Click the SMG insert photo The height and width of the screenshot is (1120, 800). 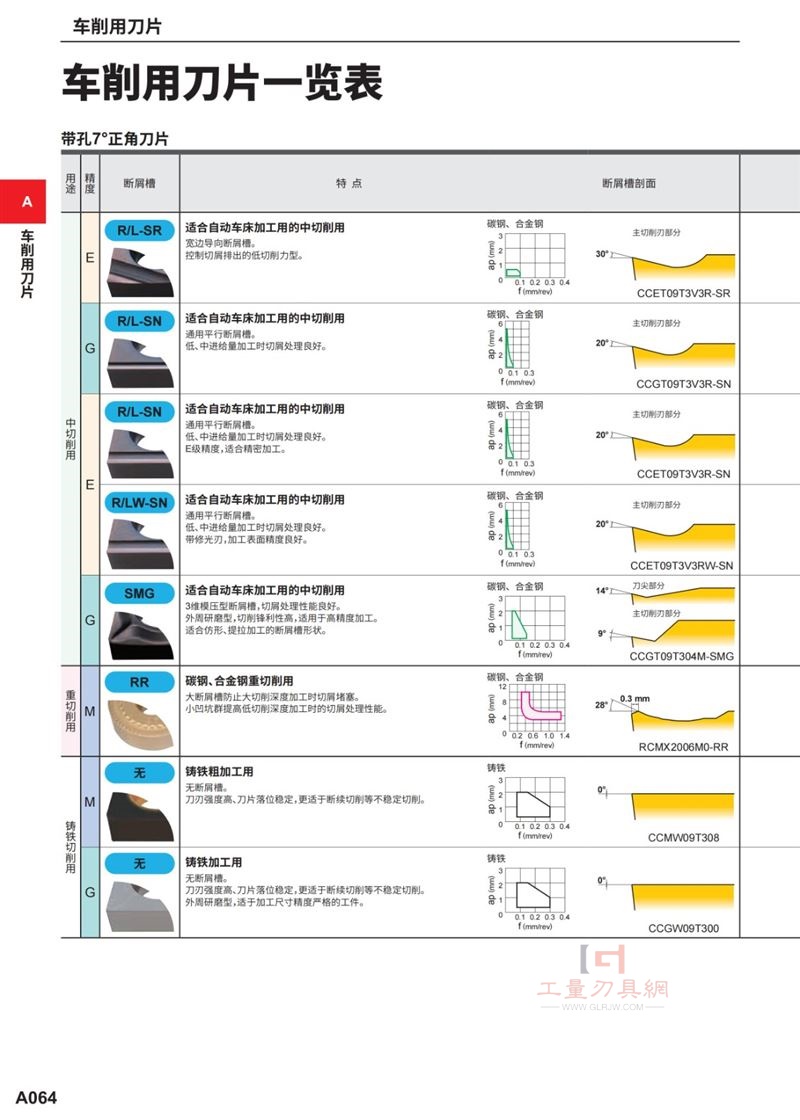pos(141,634)
